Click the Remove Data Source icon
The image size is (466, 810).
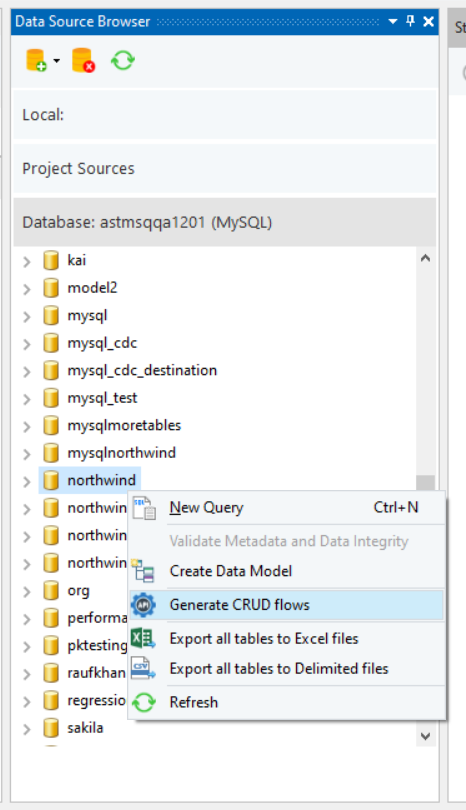click(x=83, y=60)
